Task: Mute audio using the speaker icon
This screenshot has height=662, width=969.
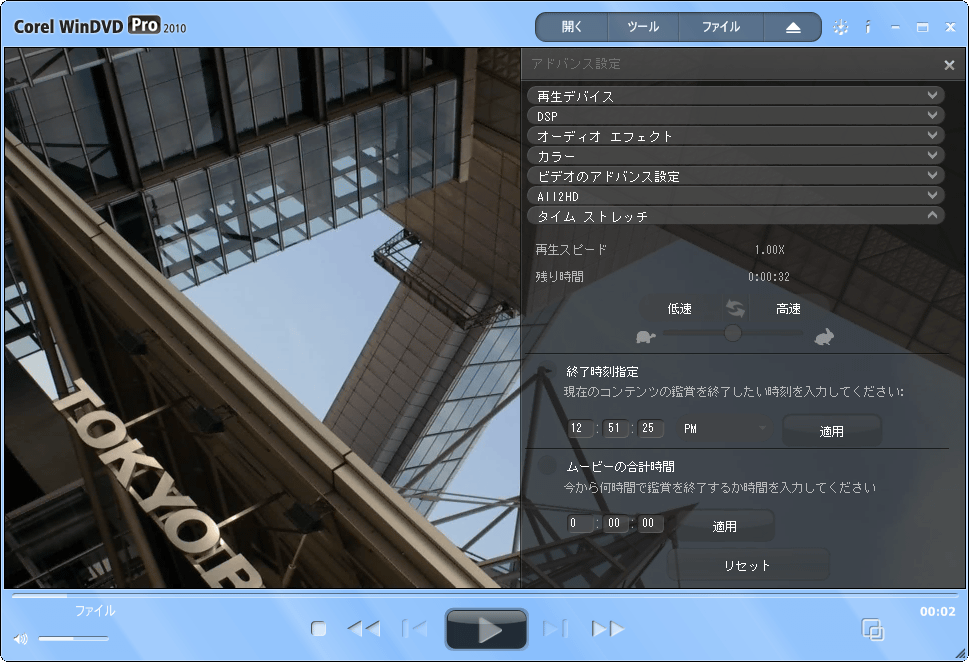Action: pyautogui.click(x=21, y=639)
